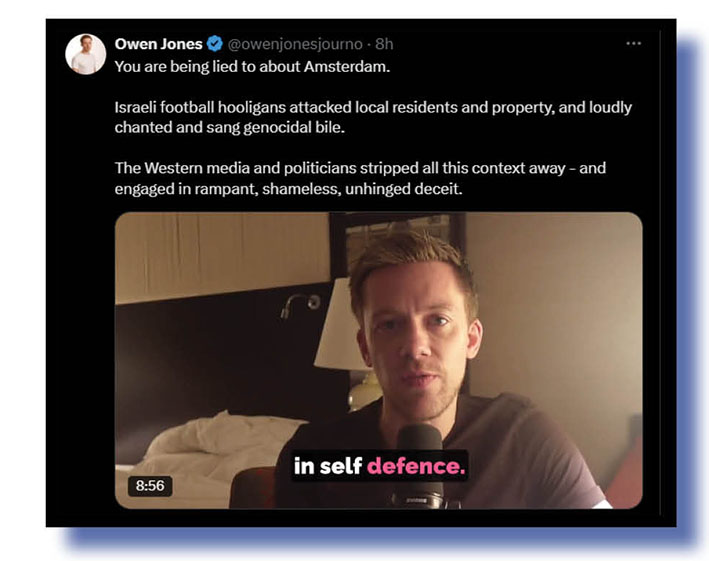709x561 pixels.
Task: Click the word 'deceit.' ending the tweet
Action: [438, 189]
